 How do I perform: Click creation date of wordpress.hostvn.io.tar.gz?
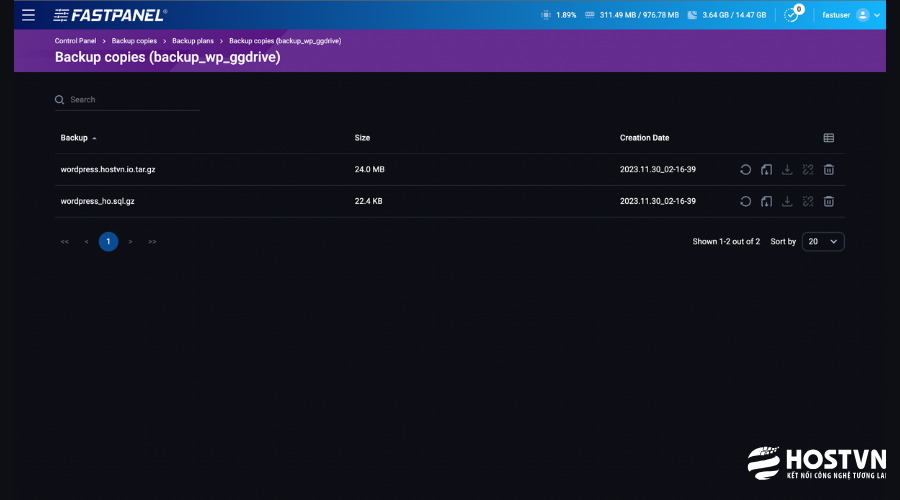pos(657,169)
